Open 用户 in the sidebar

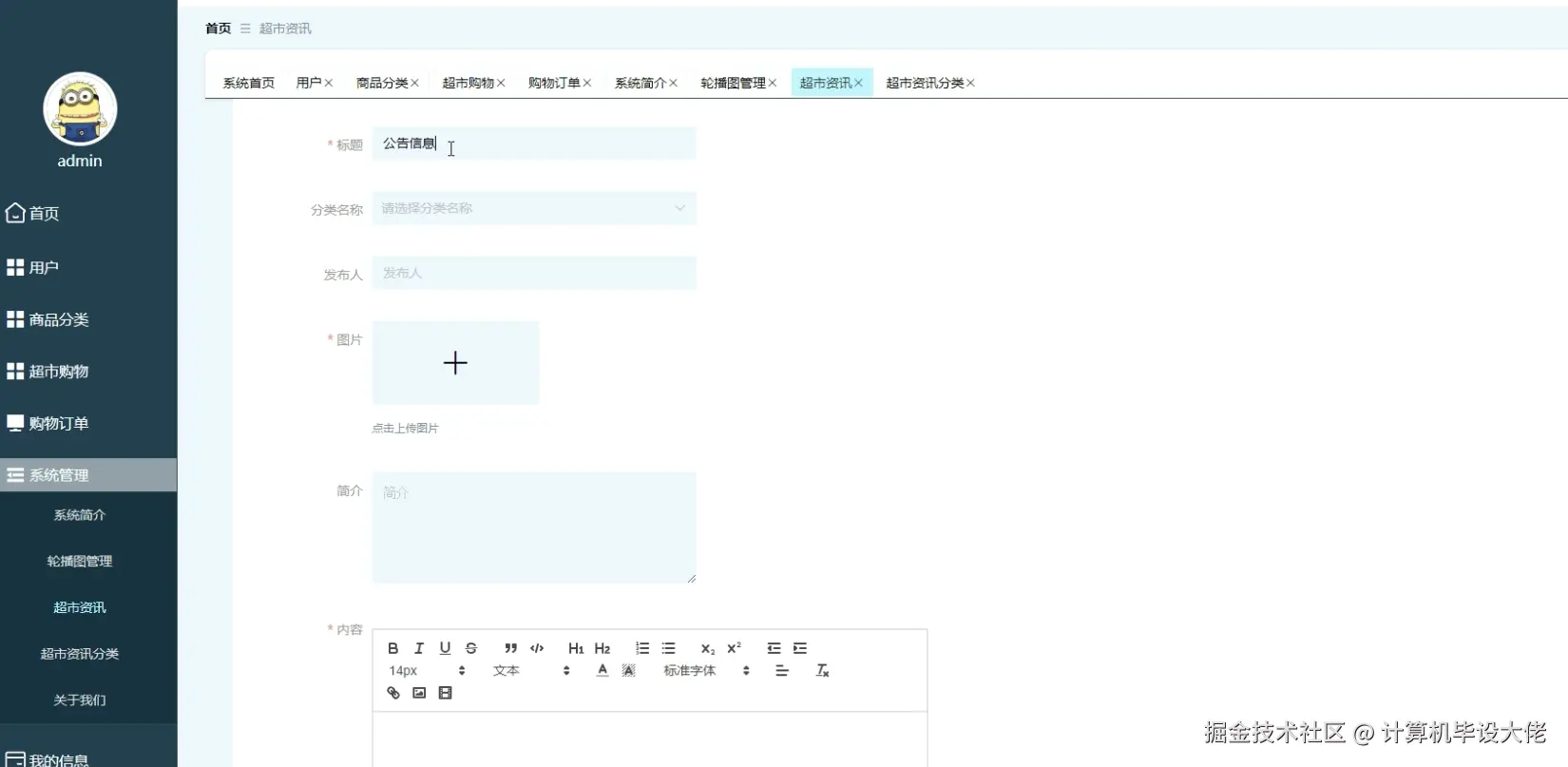coord(88,268)
